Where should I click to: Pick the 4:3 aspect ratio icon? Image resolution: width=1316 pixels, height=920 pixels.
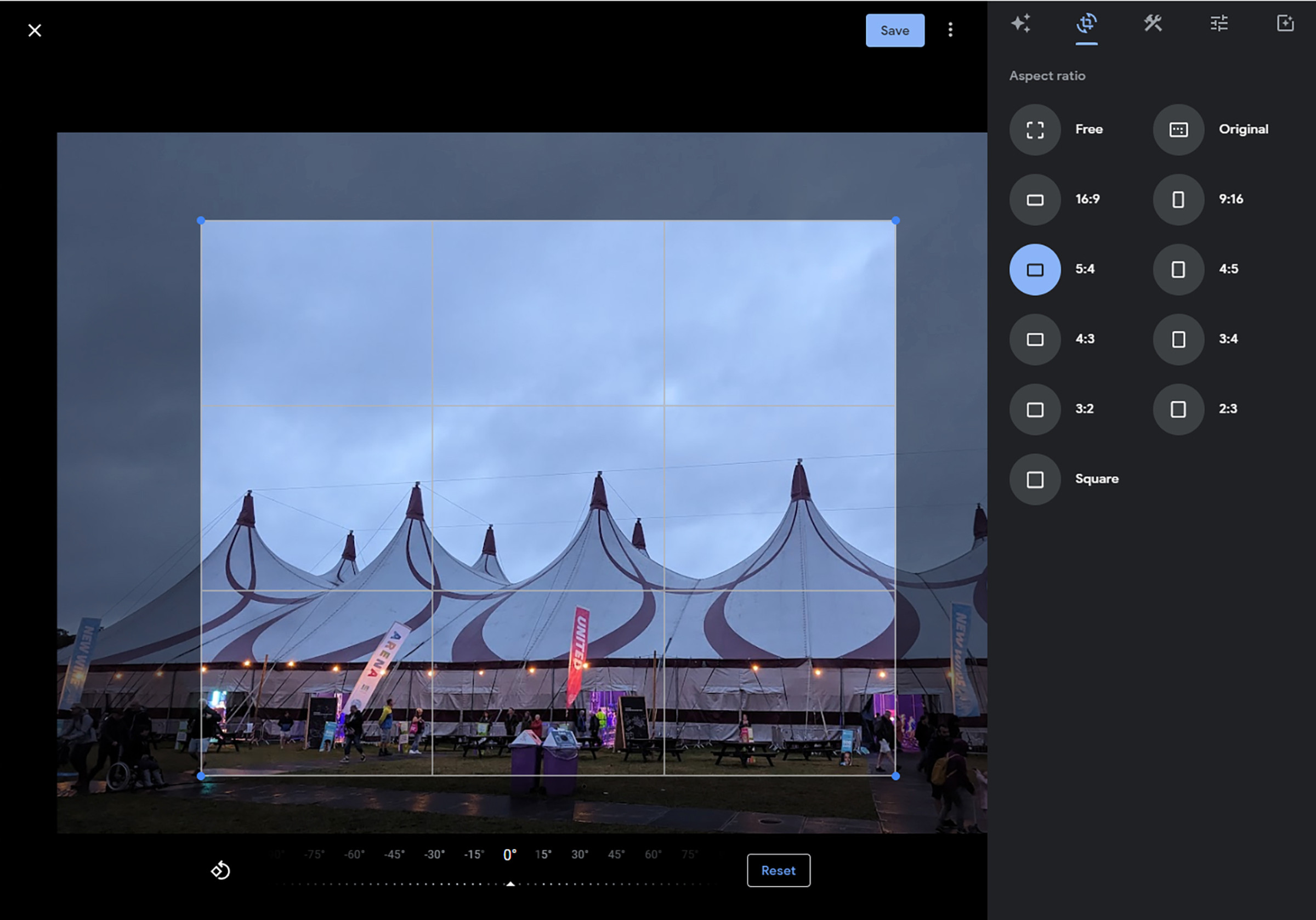click(x=1035, y=339)
